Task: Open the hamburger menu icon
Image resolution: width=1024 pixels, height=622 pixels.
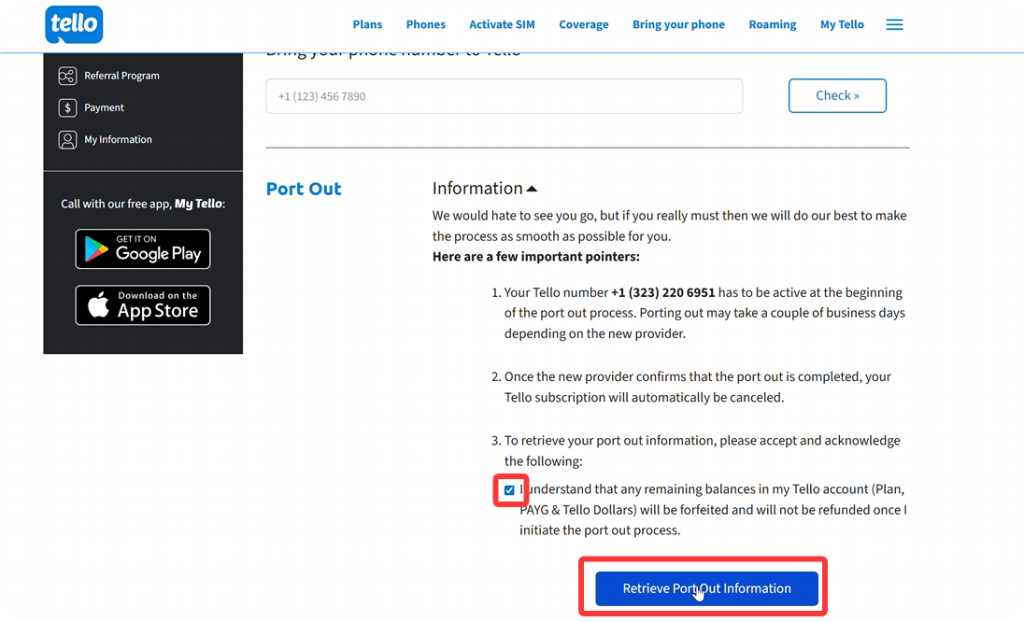Action: 894,25
